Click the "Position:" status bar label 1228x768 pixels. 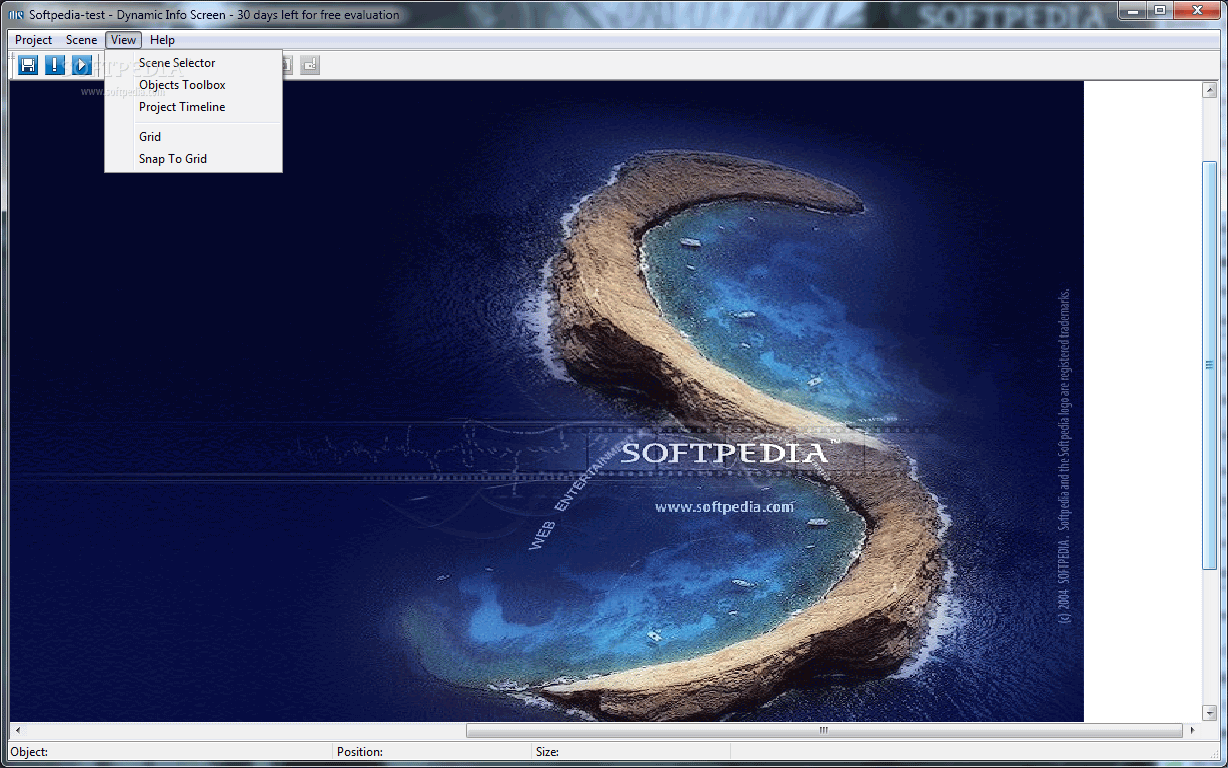coord(360,752)
